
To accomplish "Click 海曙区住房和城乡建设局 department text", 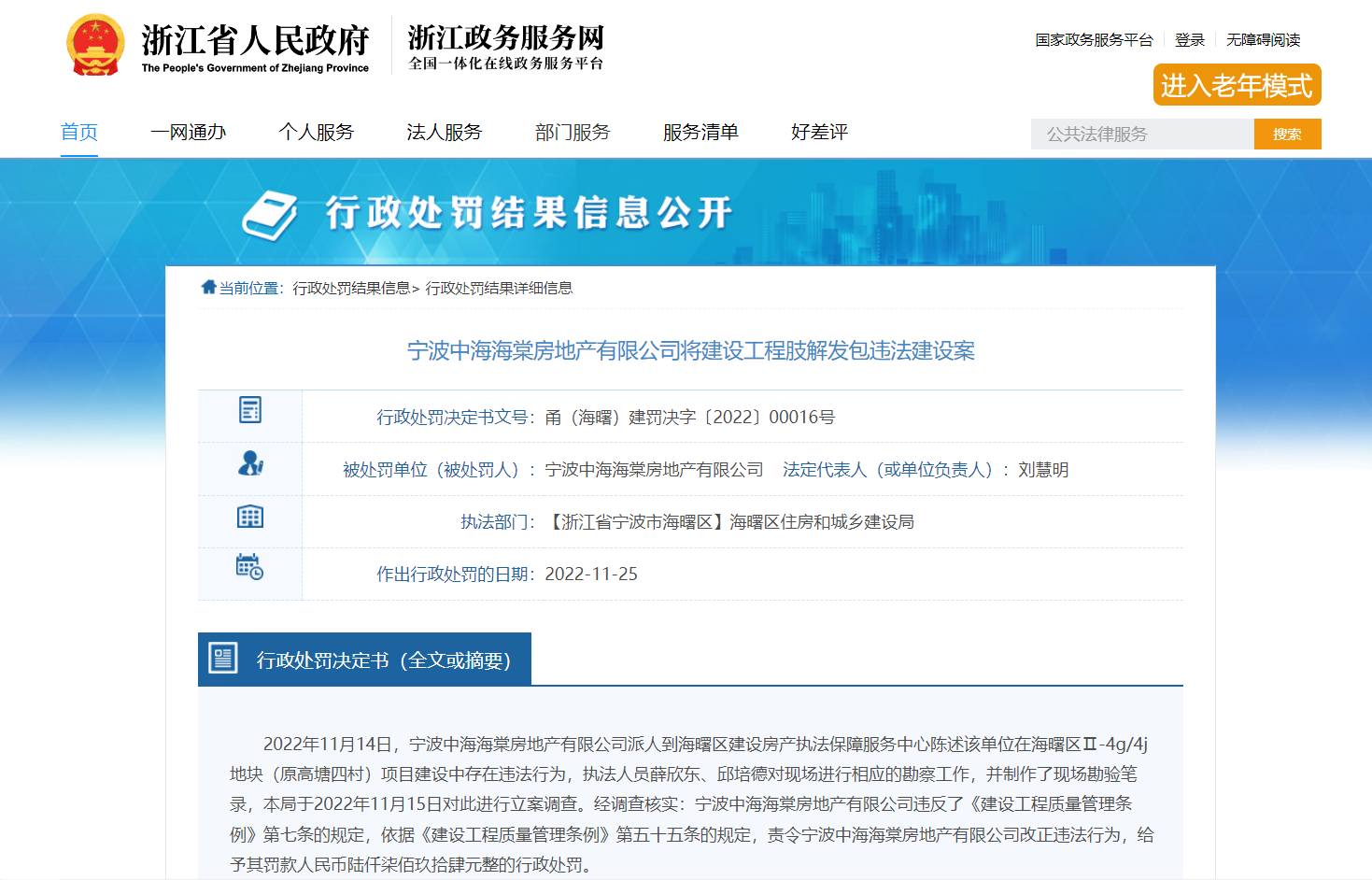I will [822, 521].
